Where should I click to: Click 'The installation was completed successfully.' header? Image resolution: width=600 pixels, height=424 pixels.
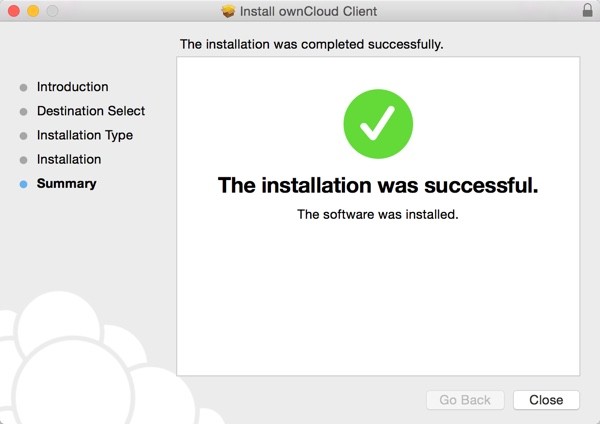(x=311, y=44)
